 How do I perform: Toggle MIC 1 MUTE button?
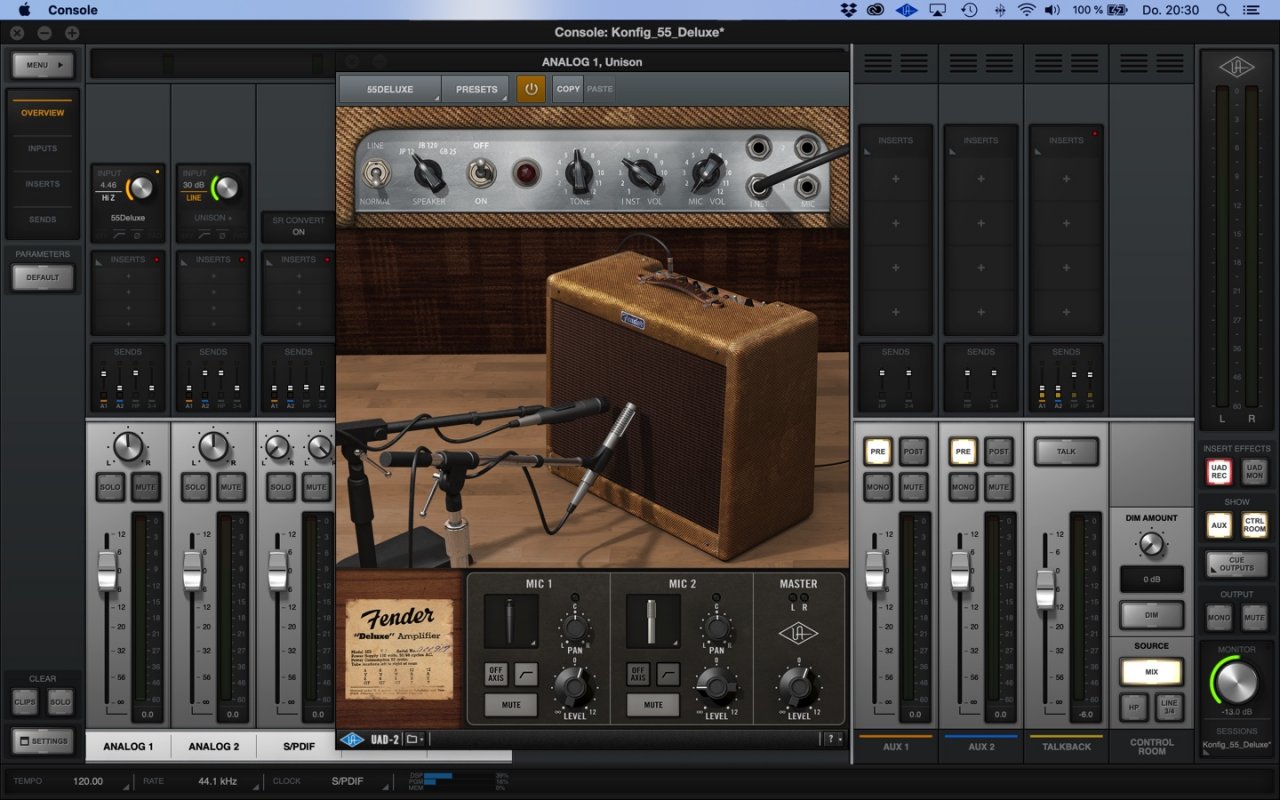coord(511,705)
